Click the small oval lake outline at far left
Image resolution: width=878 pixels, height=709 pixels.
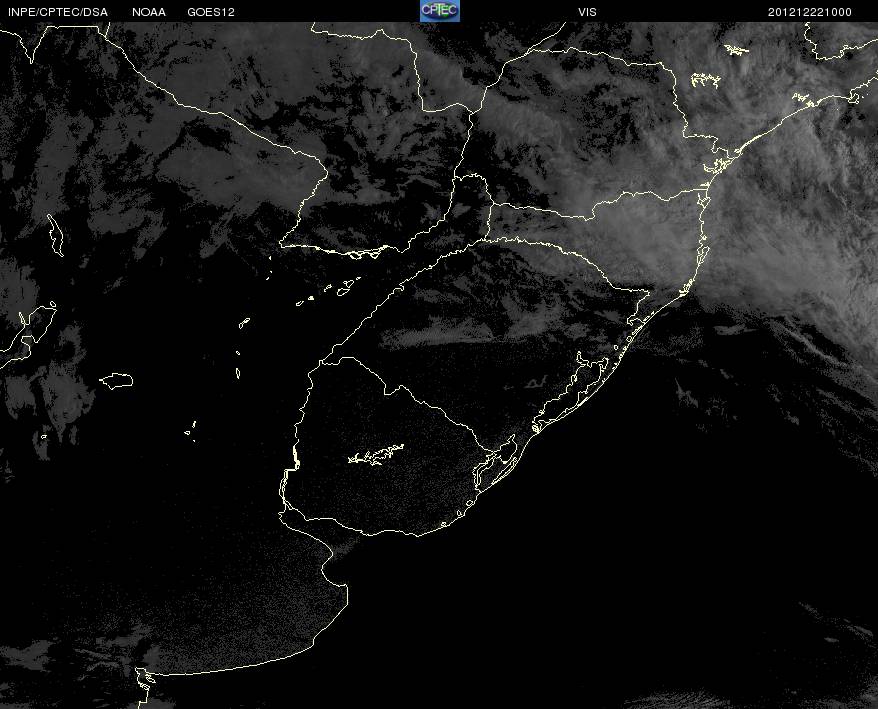tap(116, 380)
